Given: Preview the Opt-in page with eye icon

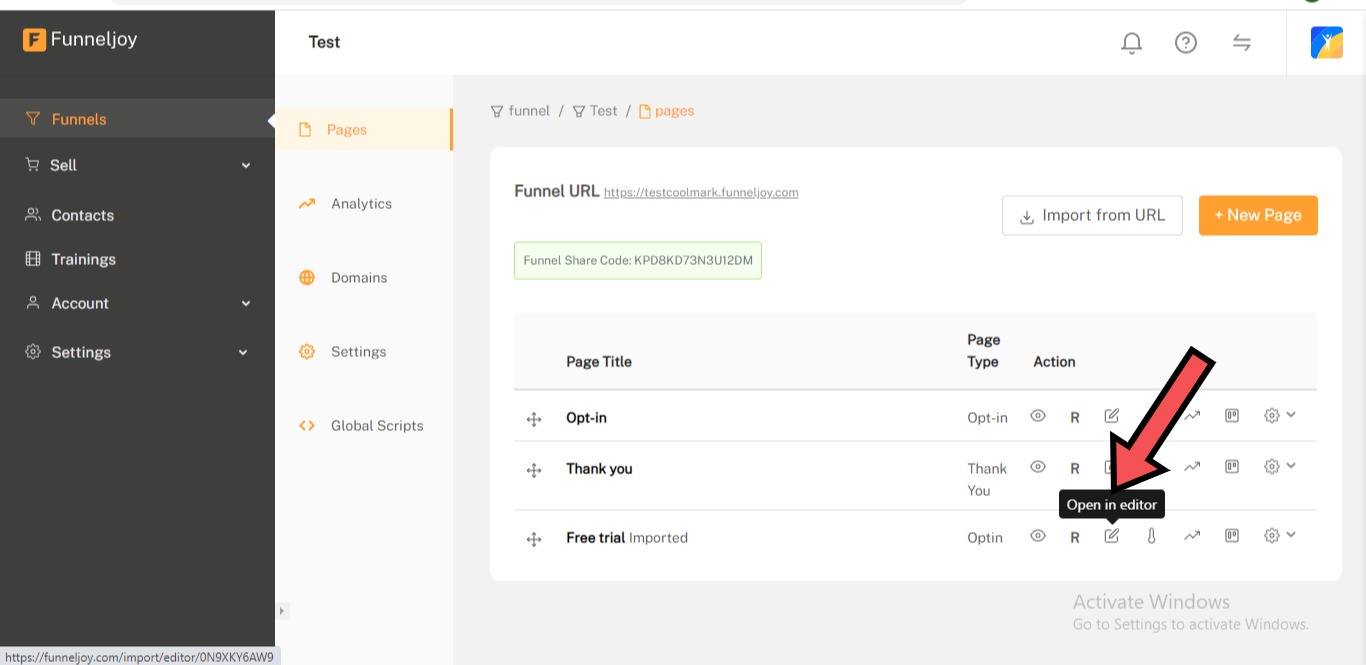Looking at the screenshot, I should 1038,416.
